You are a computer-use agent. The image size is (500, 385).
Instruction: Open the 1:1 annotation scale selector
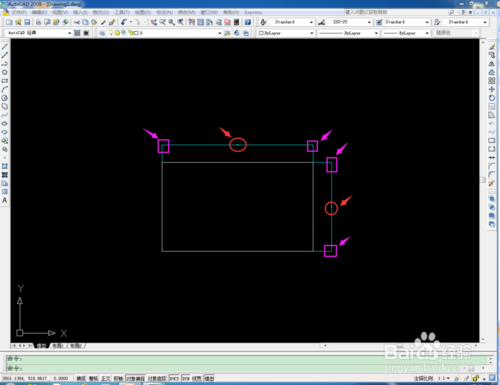coord(443,378)
